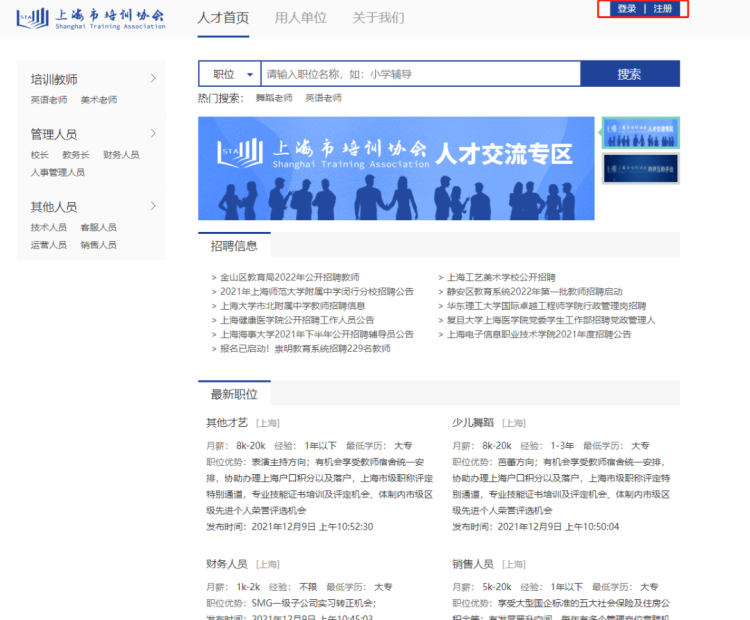Expand the 其他人员 category arrow

153,206
